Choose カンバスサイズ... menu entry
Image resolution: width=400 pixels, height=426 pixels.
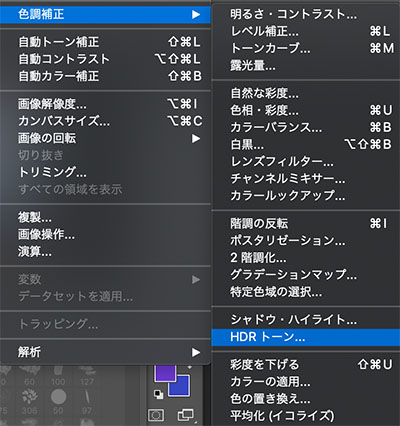coord(105,121)
